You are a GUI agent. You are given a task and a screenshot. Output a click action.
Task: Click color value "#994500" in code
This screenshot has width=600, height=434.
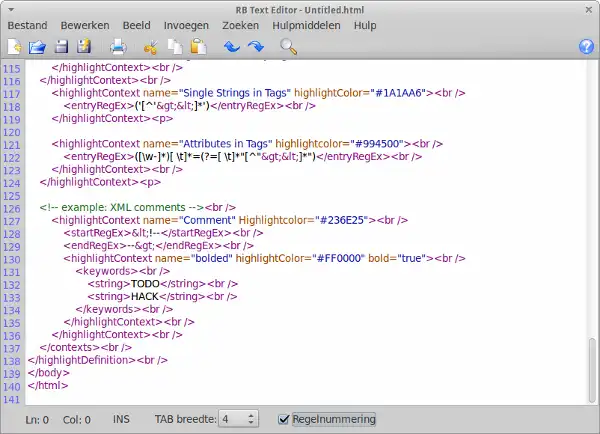pos(377,144)
